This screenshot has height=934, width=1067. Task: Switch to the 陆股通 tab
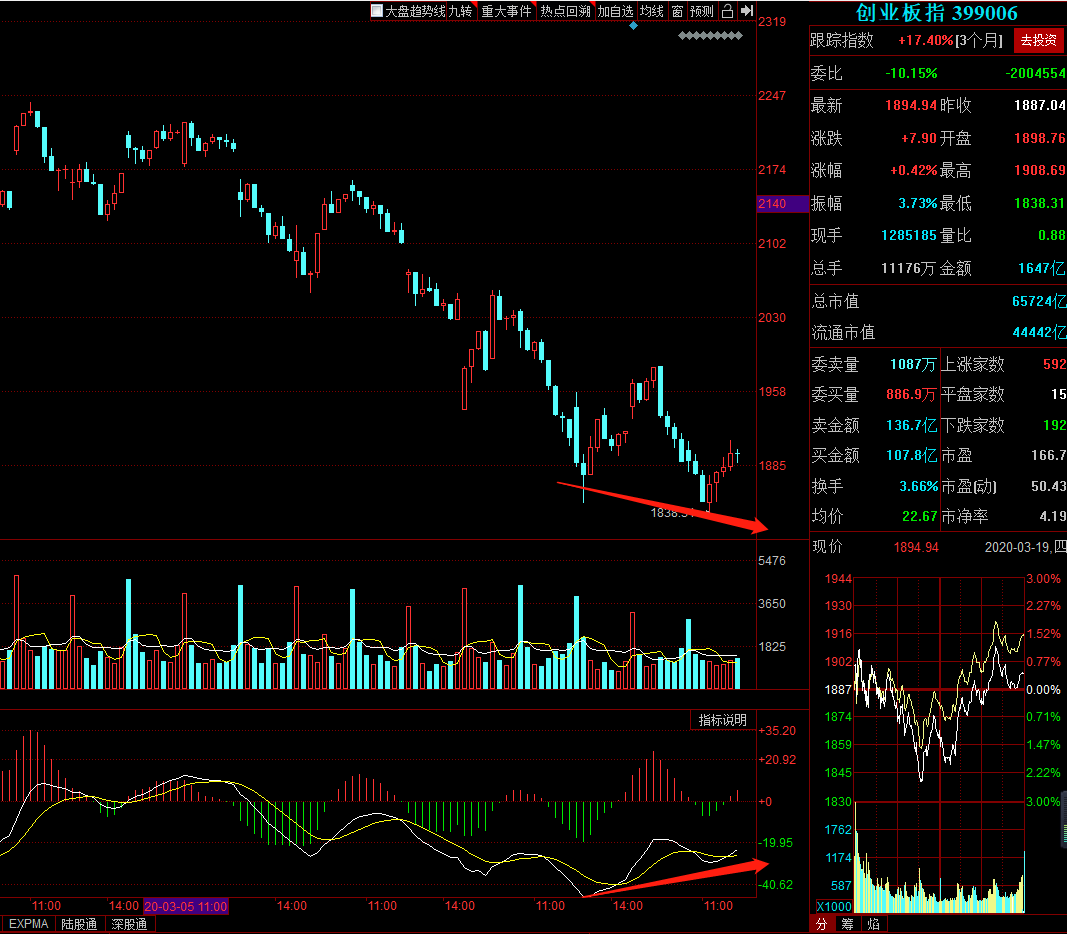(79, 924)
